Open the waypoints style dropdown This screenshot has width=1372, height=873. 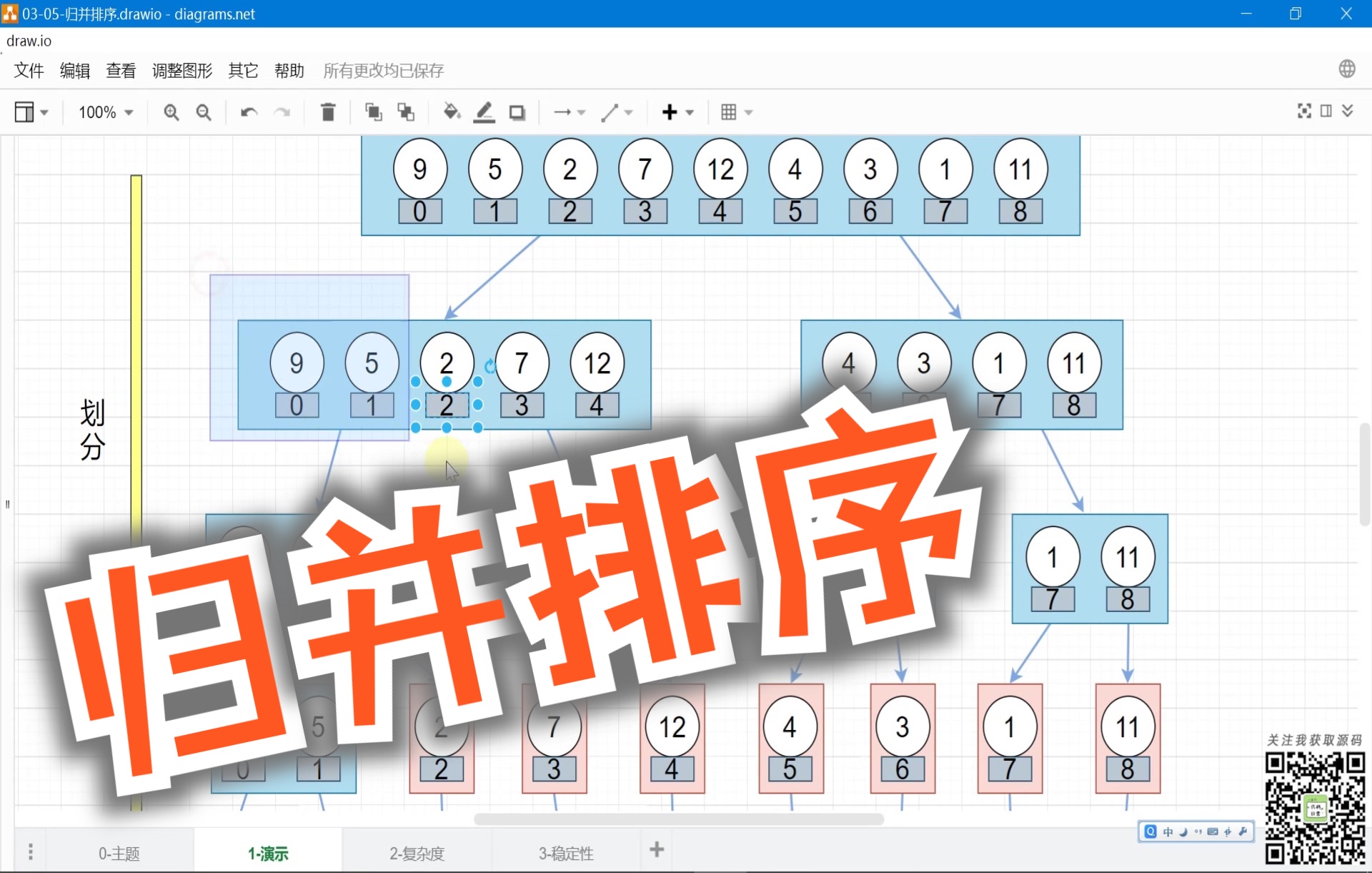(x=617, y=112)
